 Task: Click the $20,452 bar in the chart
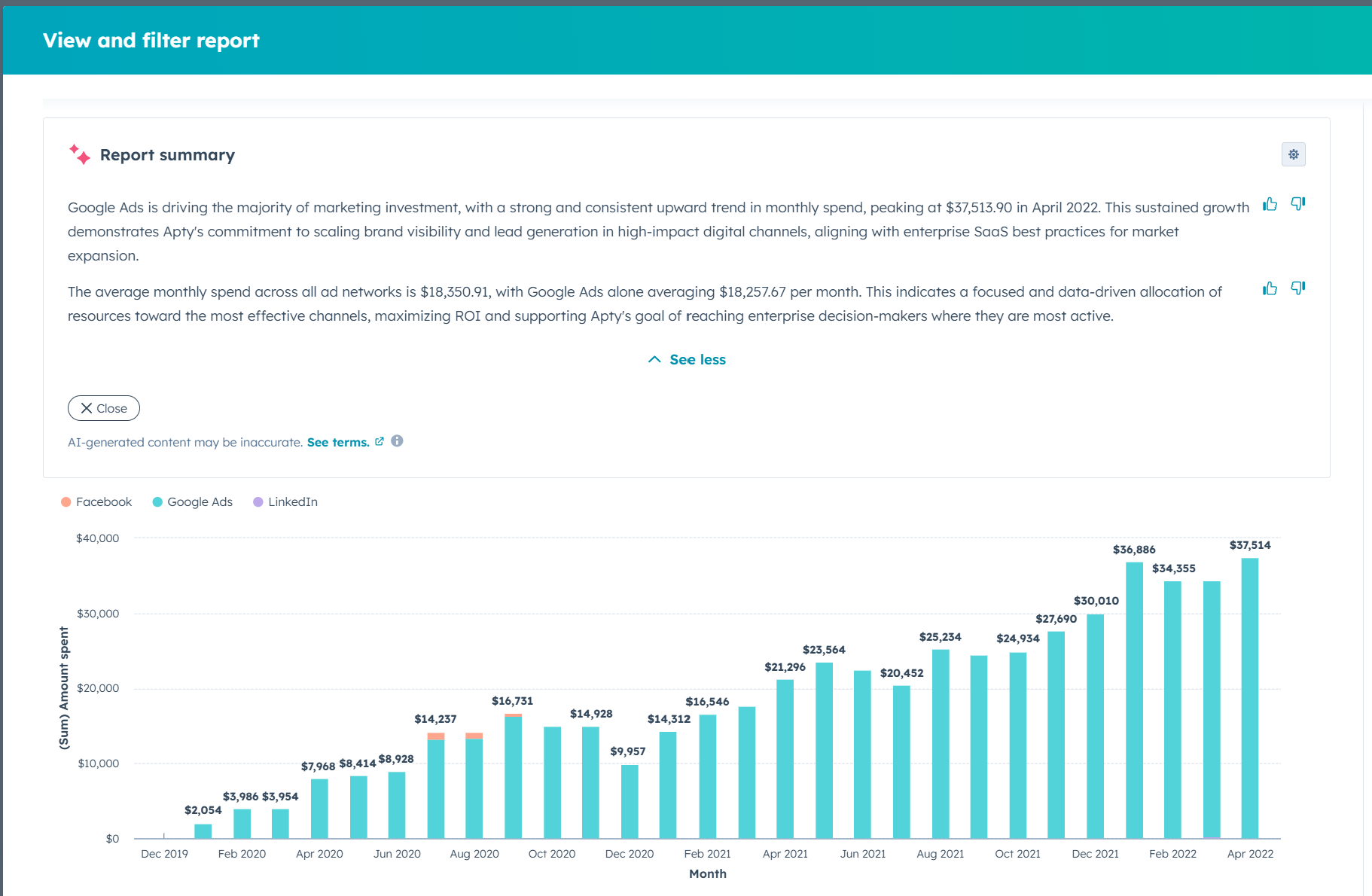901,762
